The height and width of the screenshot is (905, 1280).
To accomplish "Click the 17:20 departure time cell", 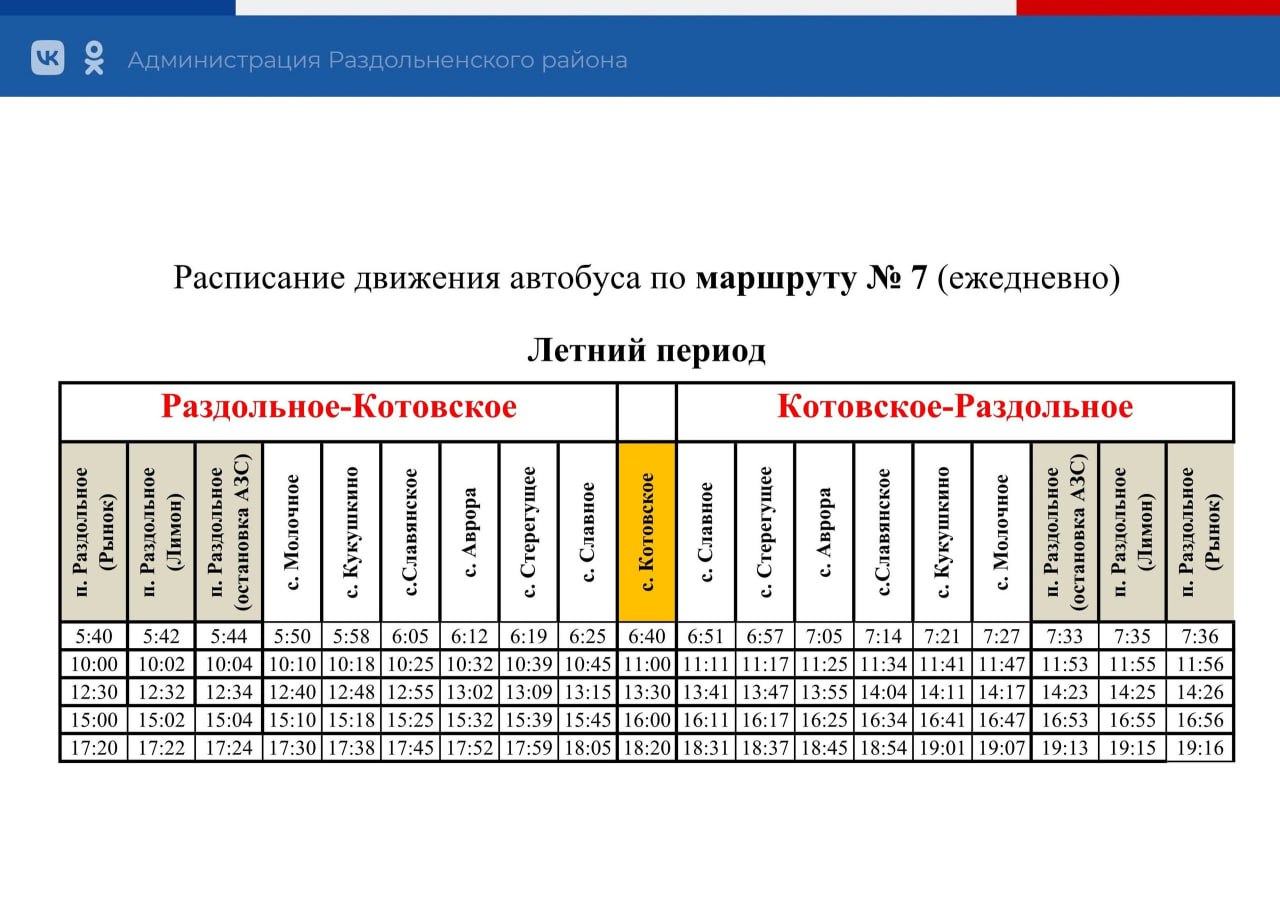I will pos(94,748).
